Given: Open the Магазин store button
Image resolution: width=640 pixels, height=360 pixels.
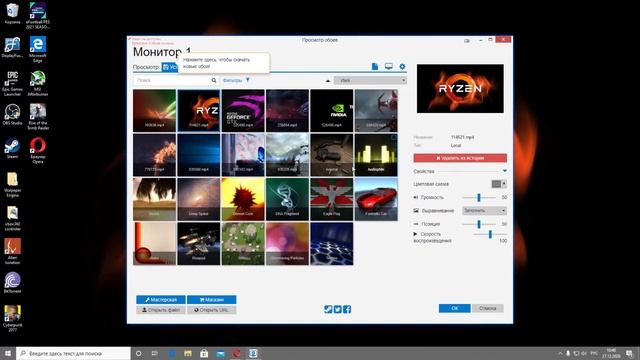Looking at the screenshot, I should (x=211, y=300).
